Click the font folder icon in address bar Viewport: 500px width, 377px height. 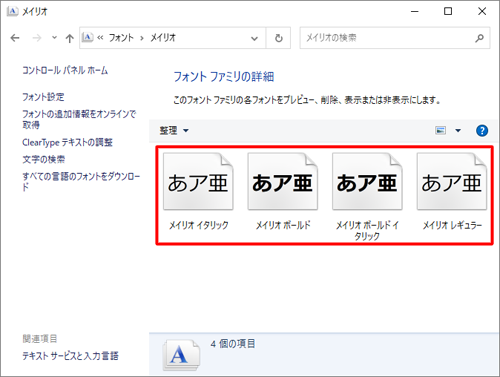click(87, 37)
